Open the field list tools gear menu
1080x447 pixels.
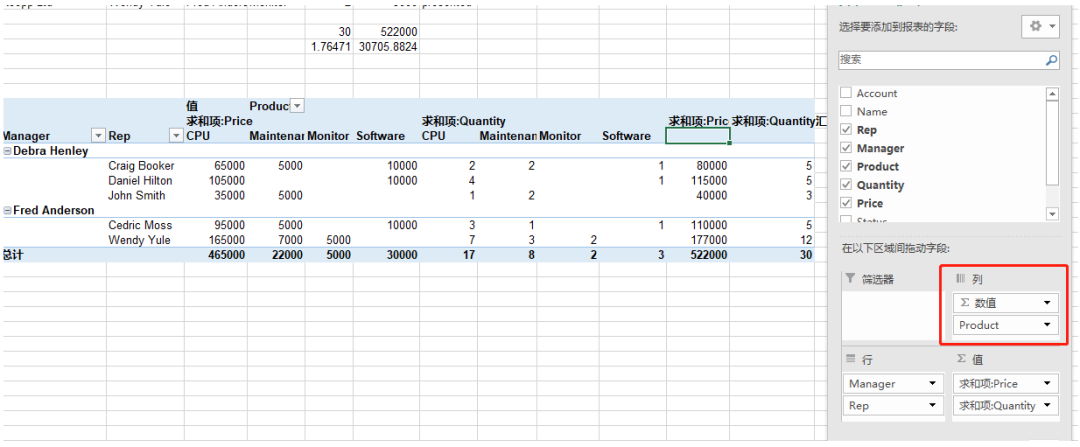(x=1040, y=27)
